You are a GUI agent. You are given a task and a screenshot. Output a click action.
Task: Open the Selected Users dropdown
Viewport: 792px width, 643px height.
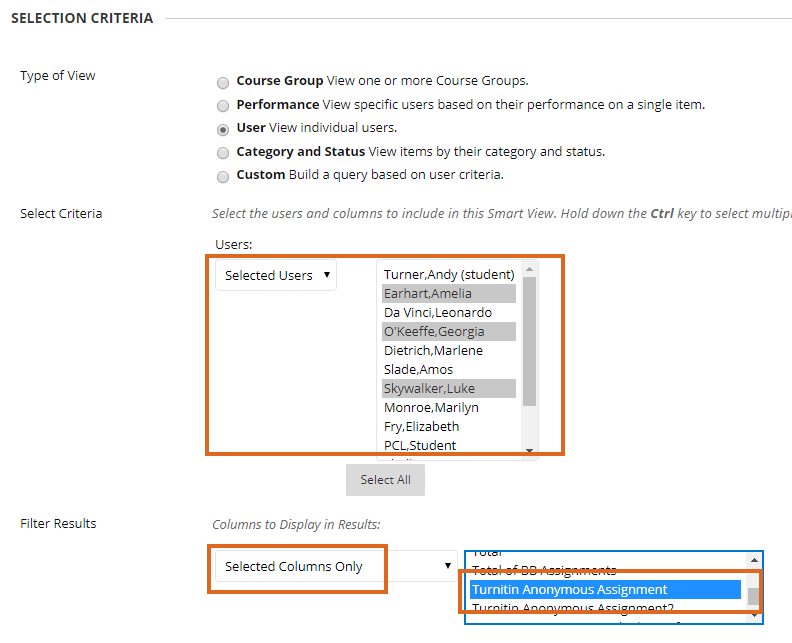tap(276, 275)
